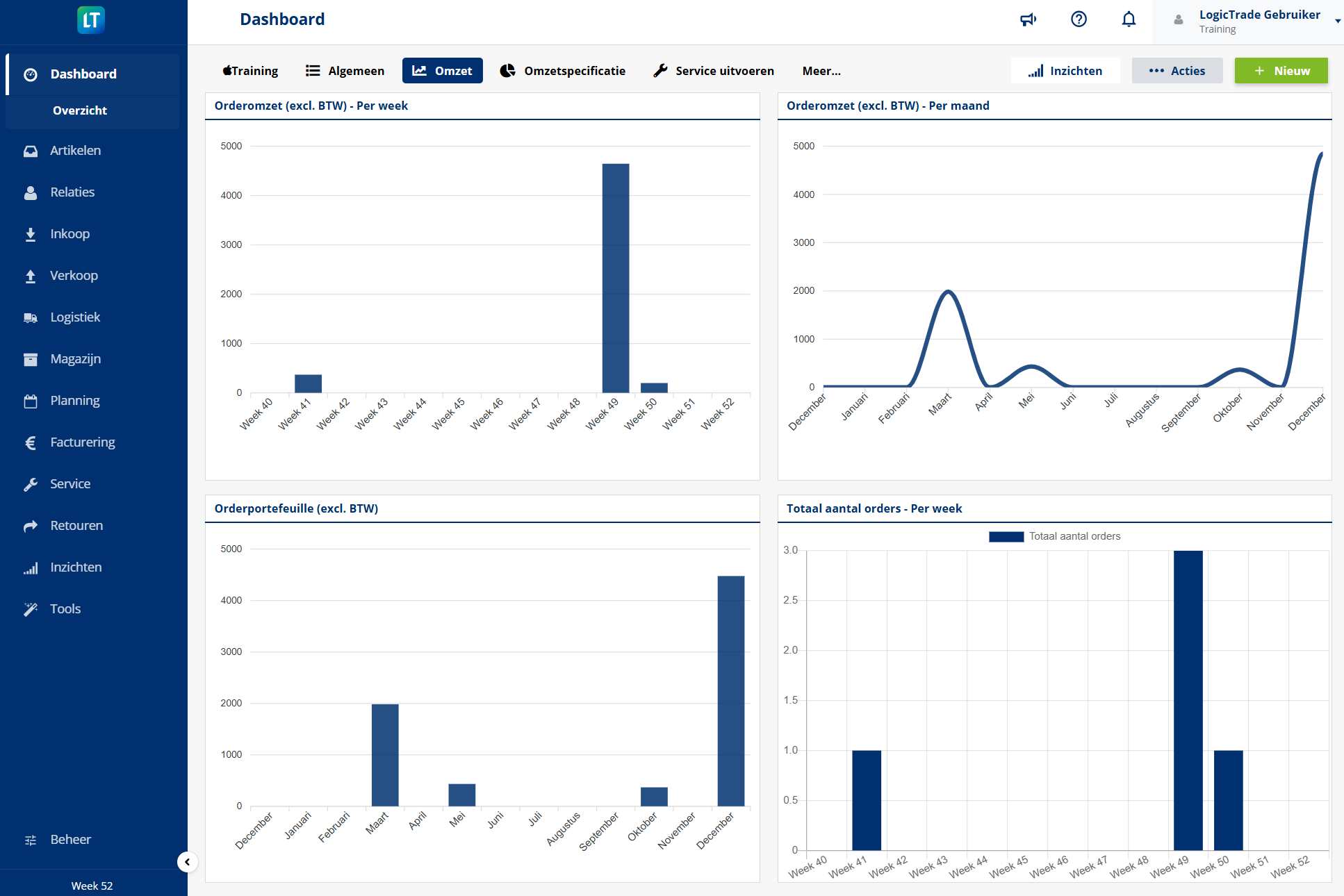Open the Acties menu button

(1177, 70)
